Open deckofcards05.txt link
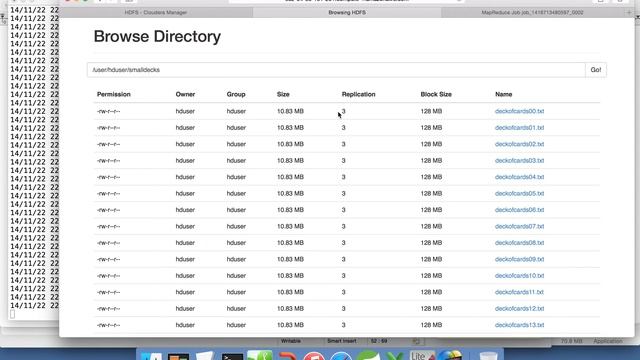Screen dimensions: 640x360 (519, 193)
